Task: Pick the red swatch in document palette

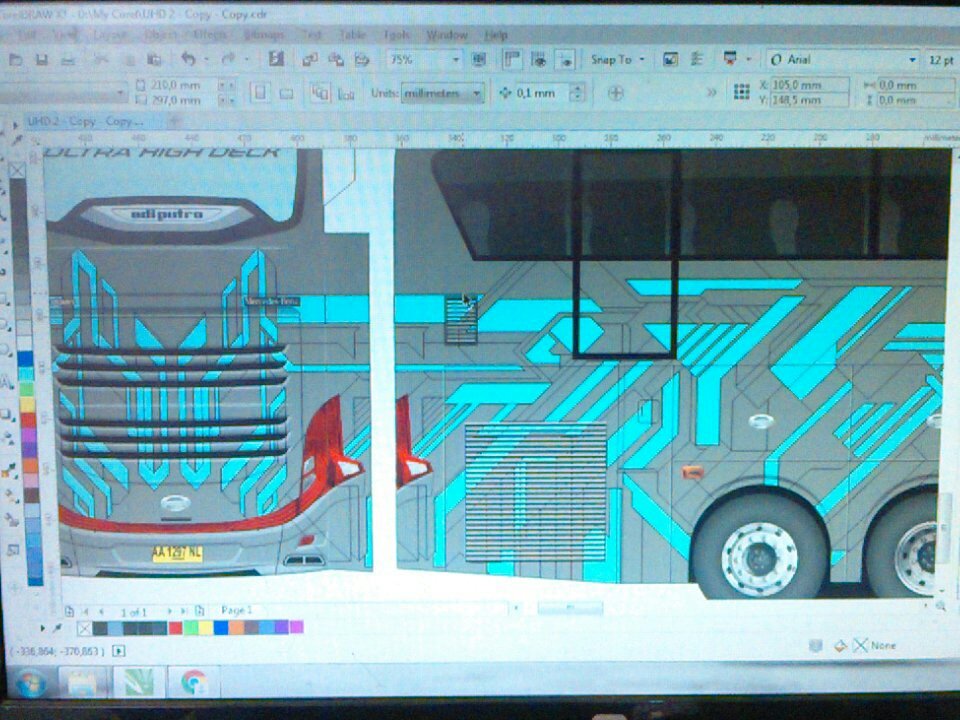Action: [x=175, y=628]
